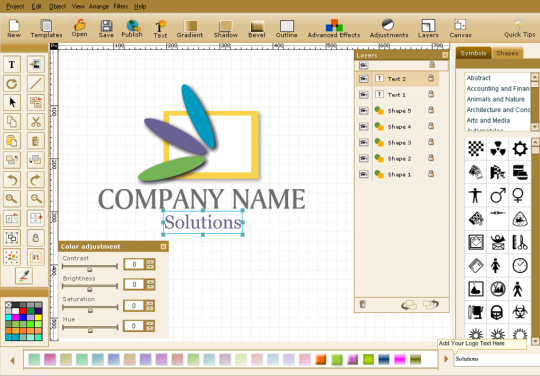Click the Text tool in the top toolbar
The image size is (540, 376).
click(x=160, y=29)
